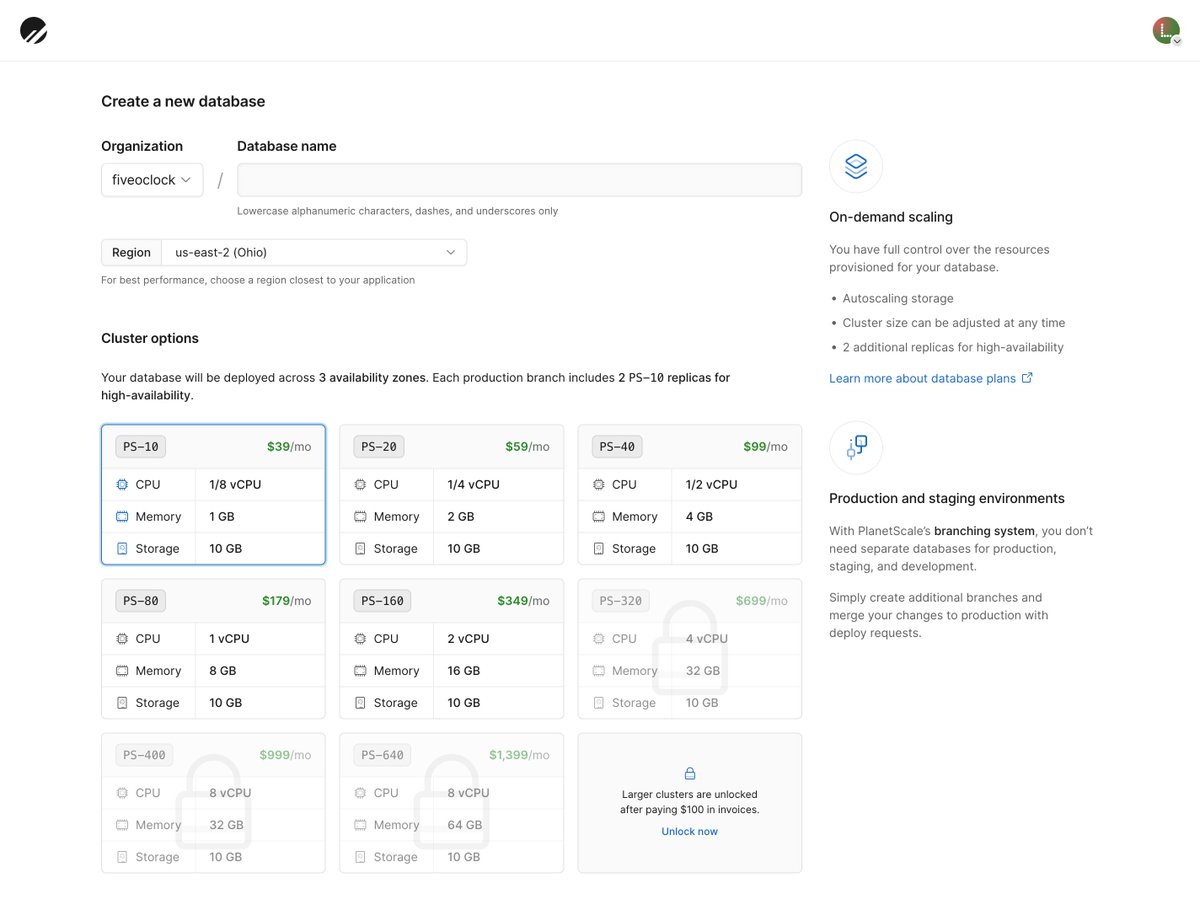Image resolution: width=1200 pixels, height=910 pixels.
Task: Click the 16 GB memory value
Action: click(464, 670)
